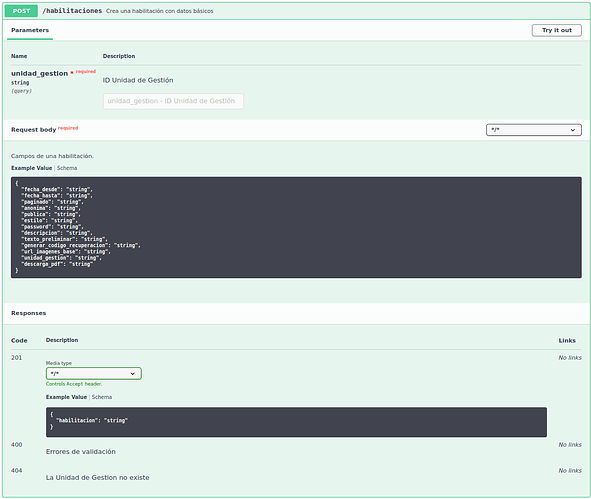Switch to request body Example Value tab
This screenshot has width=591, height=499.
coord(31,168)
